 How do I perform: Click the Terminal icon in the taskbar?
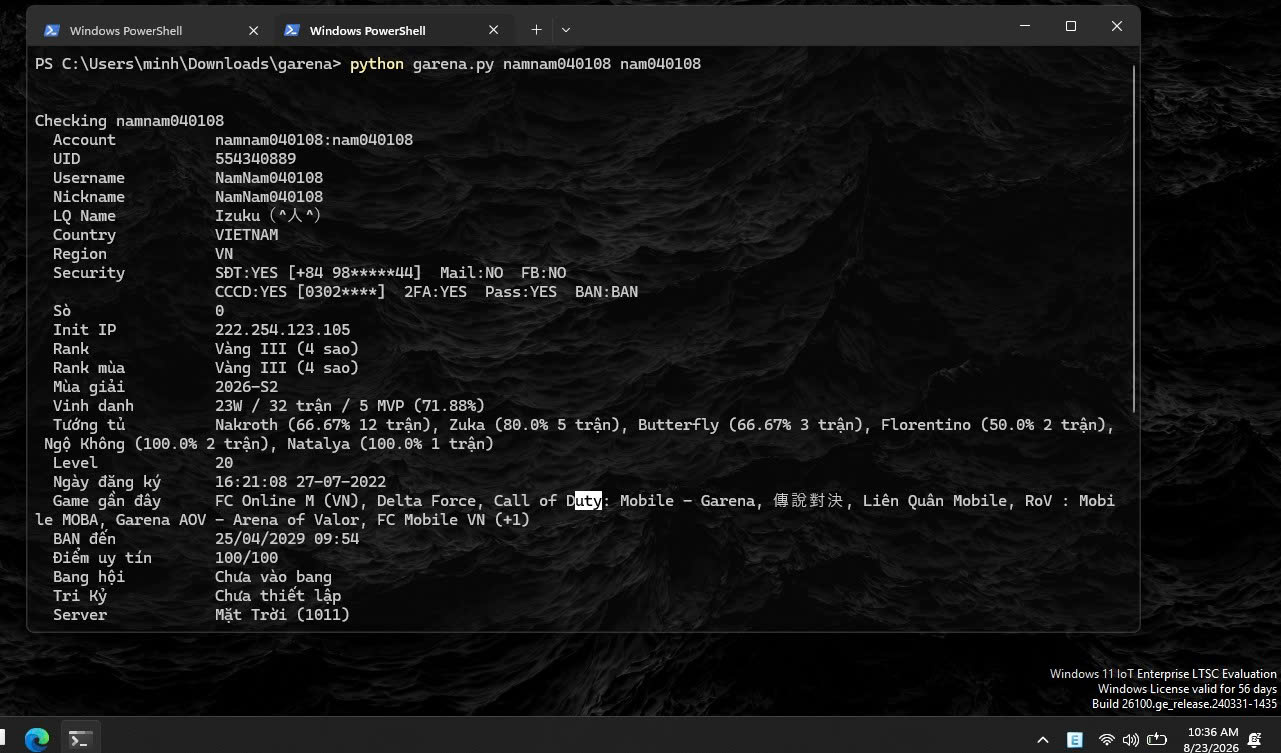point(81,739)
